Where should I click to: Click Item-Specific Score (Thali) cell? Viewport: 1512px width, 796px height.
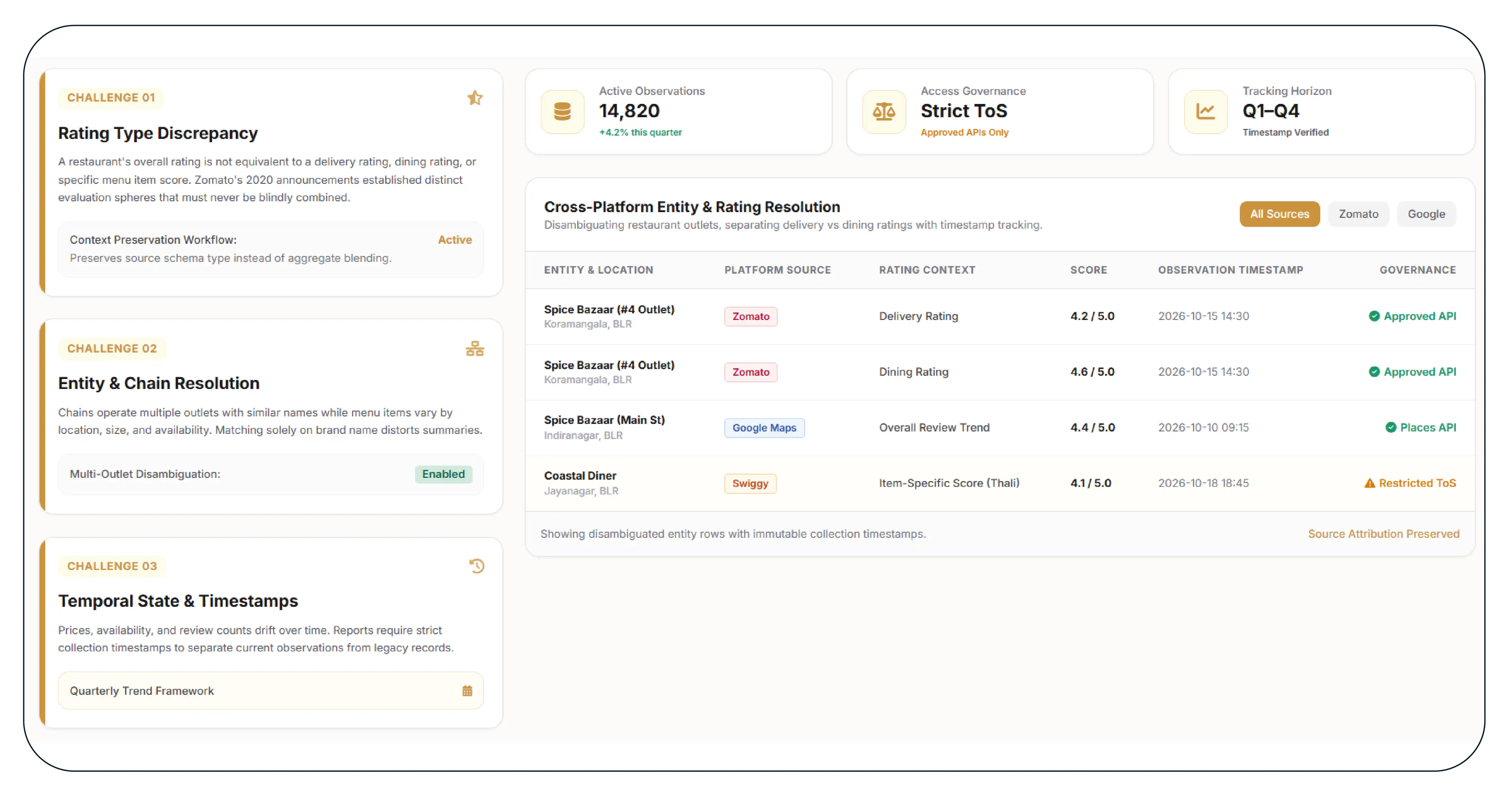click(x=949, y=483)
